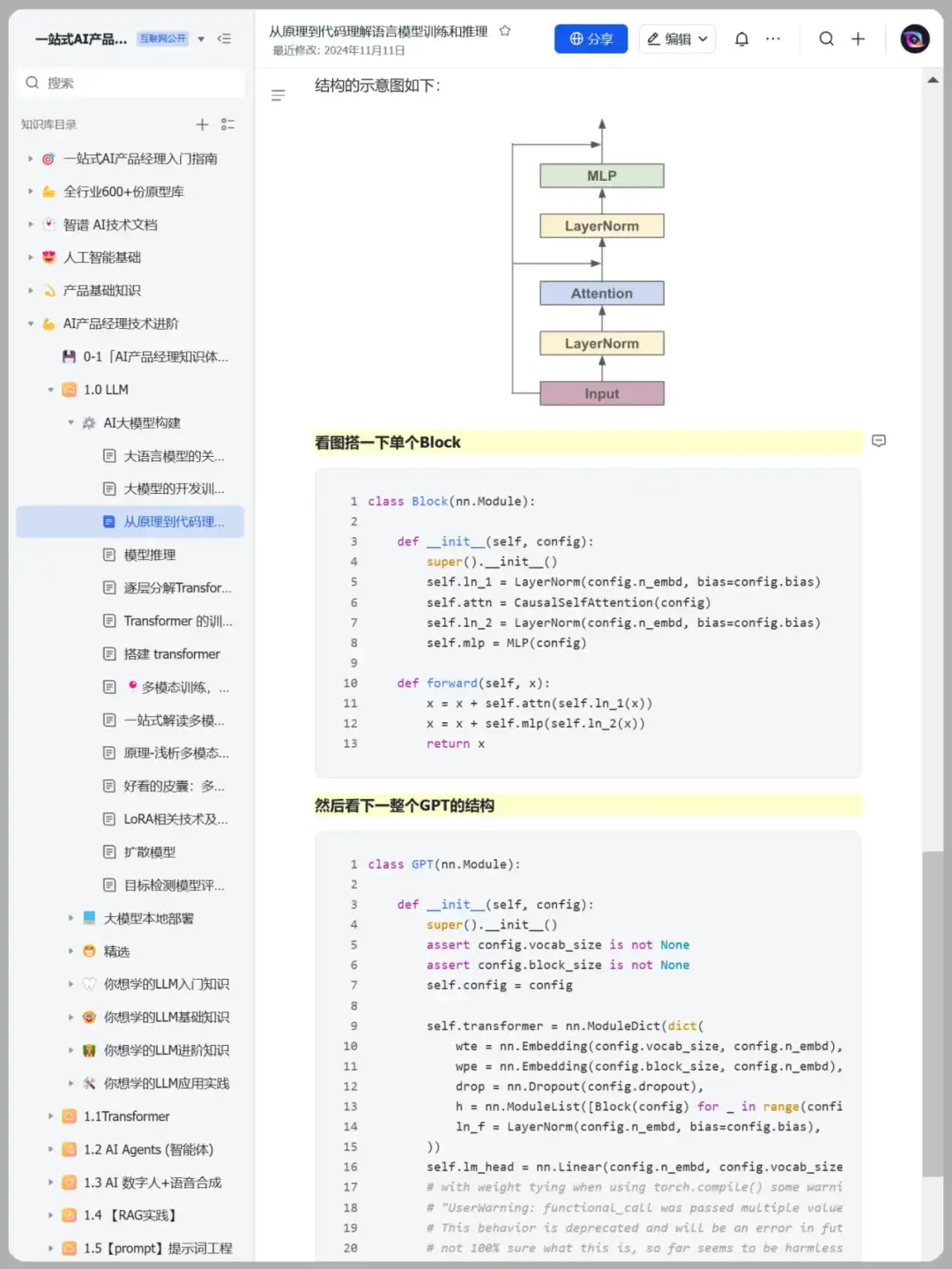Open user profile avatar
Viewport: 952px width, 1269px height.
(x=914, y=39)
